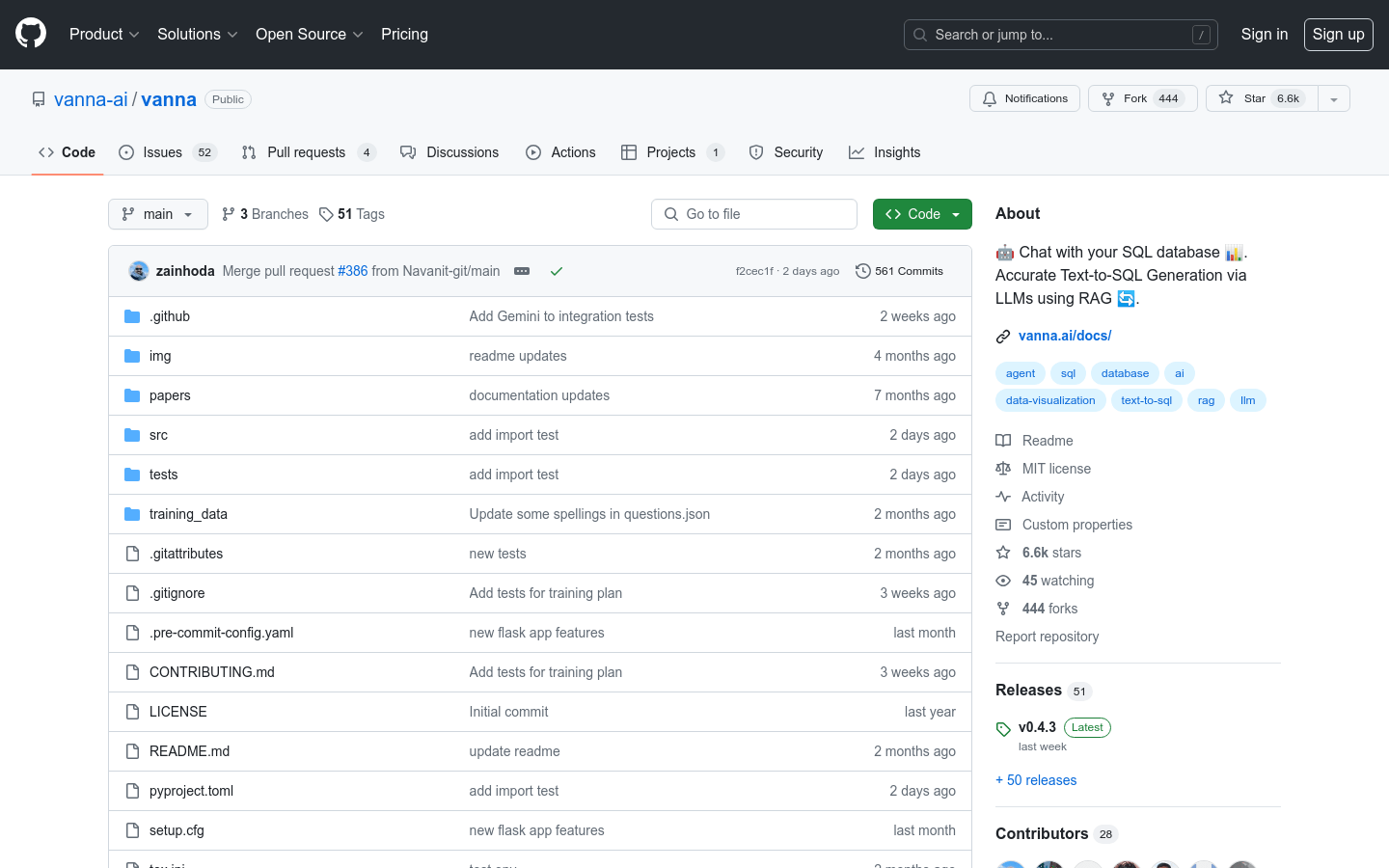Click the Report repository link
This screenshot has width=1389, height=868.
[1047, 637]
